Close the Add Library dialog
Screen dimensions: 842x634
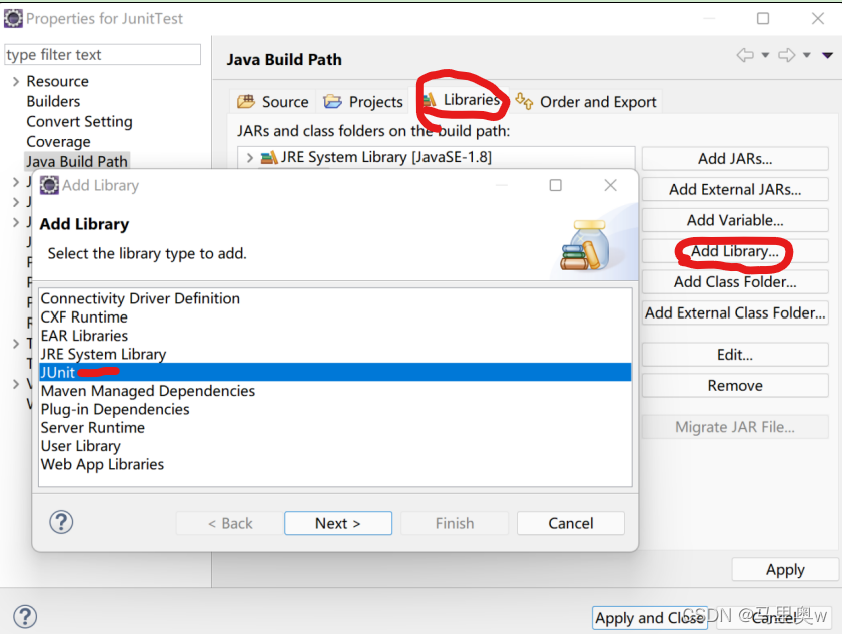pyautogui.click(x=610, y=185)
